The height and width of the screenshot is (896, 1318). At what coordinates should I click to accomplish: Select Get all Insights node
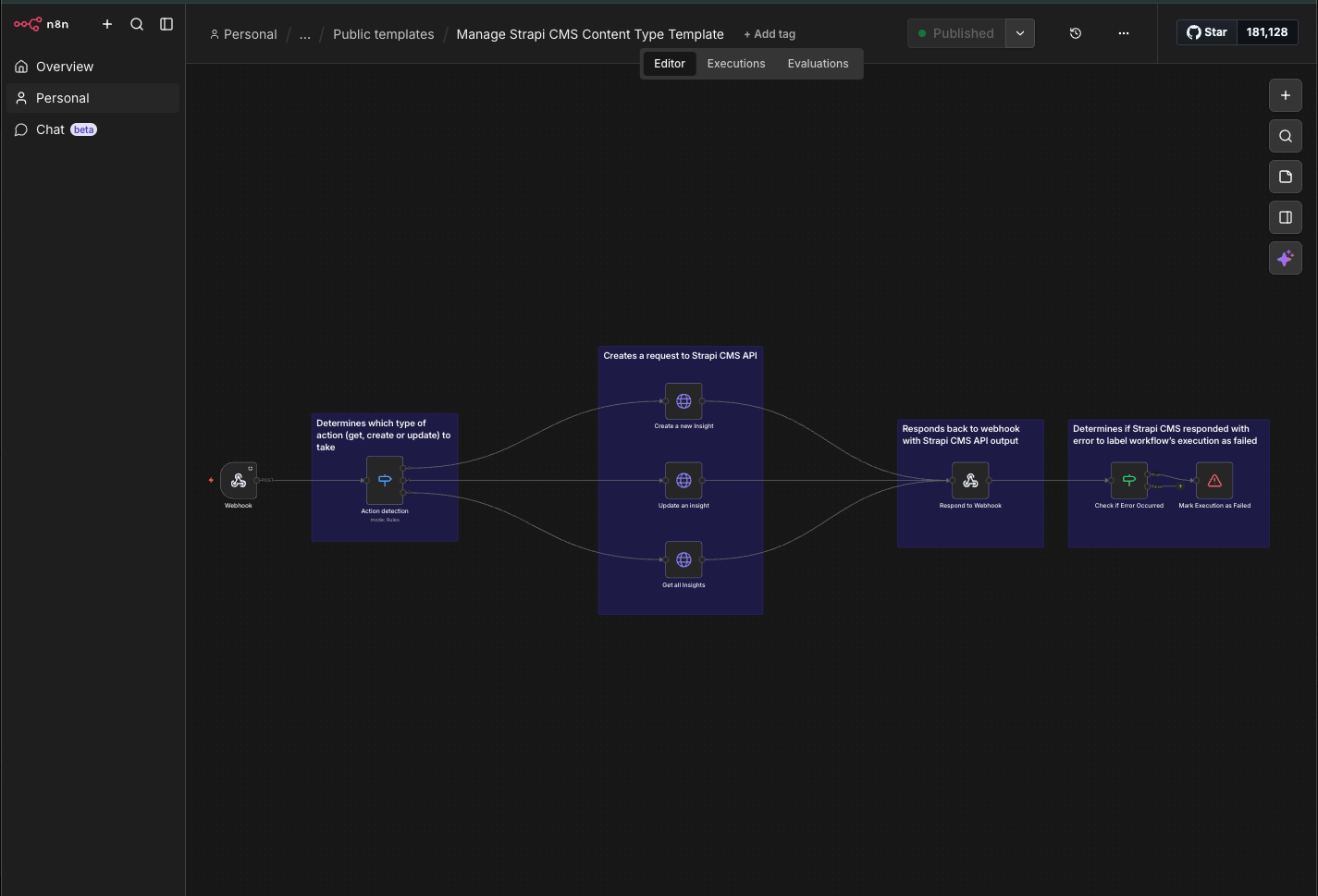pos(684,559)
